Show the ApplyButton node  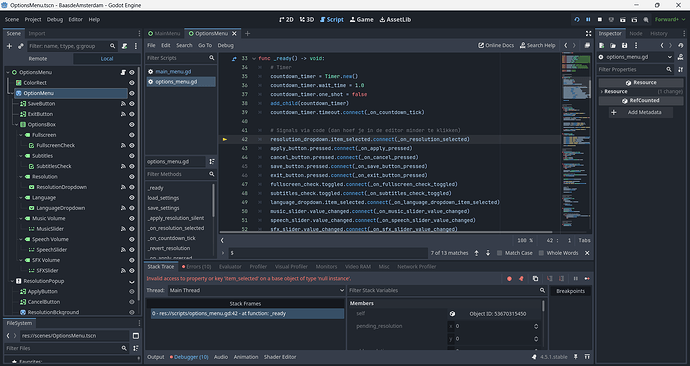[132, 291]
